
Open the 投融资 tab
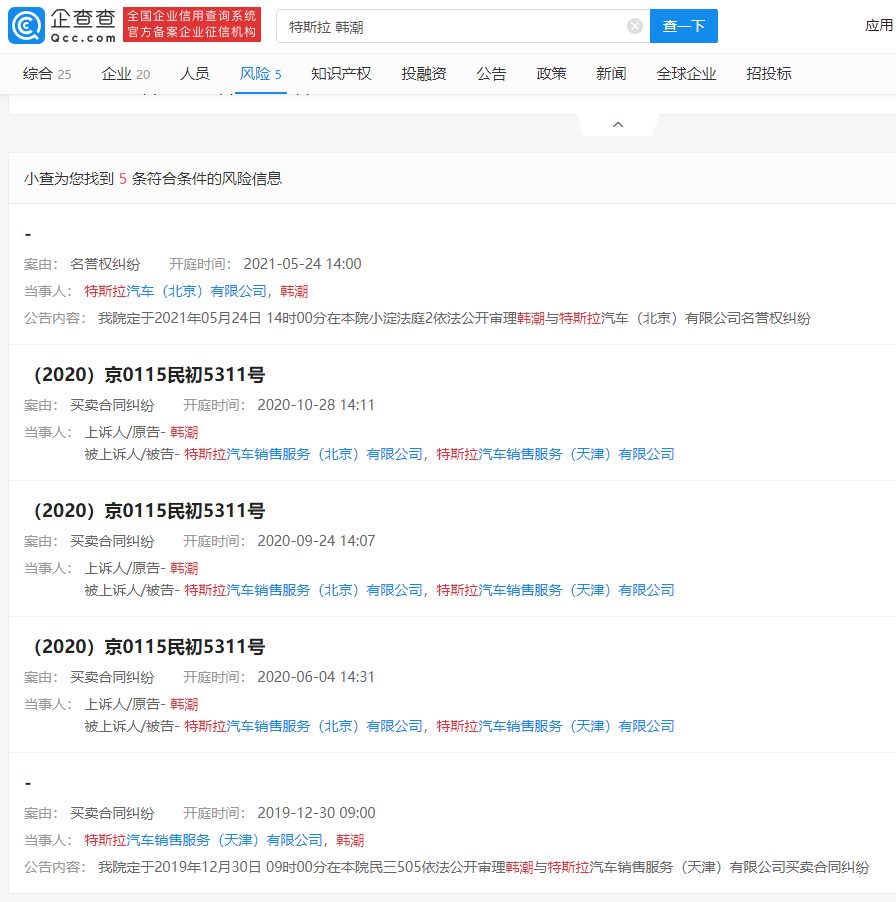pyautogui.click(x=424, y=74)
